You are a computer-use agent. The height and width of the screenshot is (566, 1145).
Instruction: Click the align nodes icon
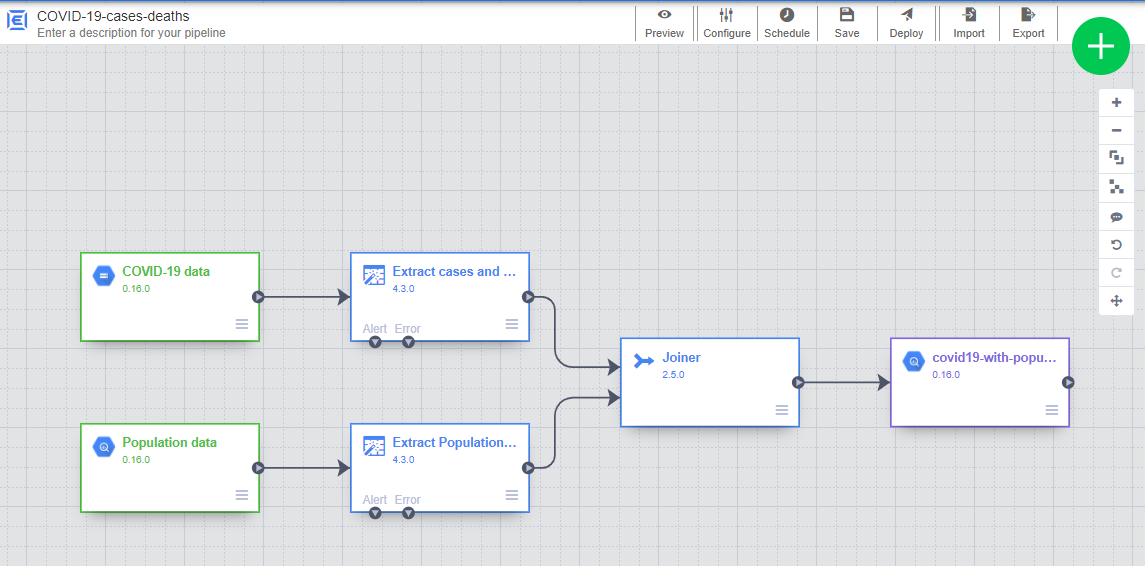tap(1116, 187)
